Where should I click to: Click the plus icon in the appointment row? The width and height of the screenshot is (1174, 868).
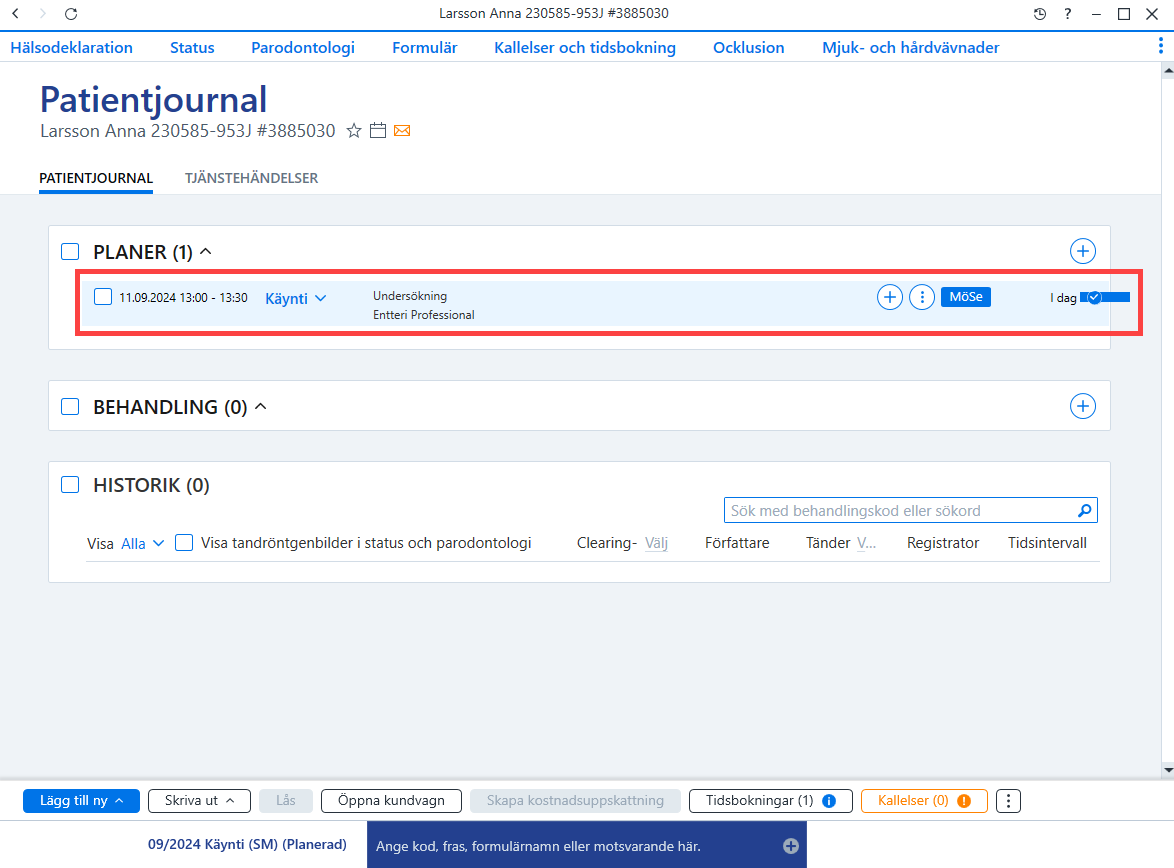pos(889,297)
